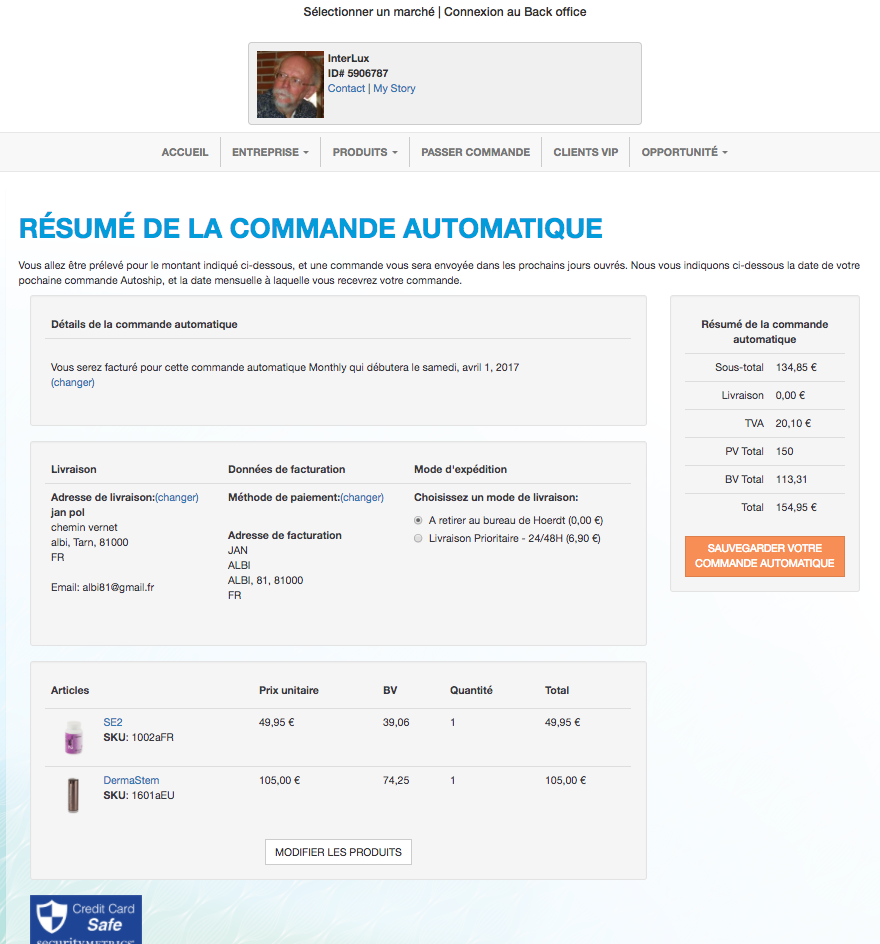The width and height of the screenshot is (880, 944).
Task: Click the PV Total value '150'
Action: click(x=784, y=452)
